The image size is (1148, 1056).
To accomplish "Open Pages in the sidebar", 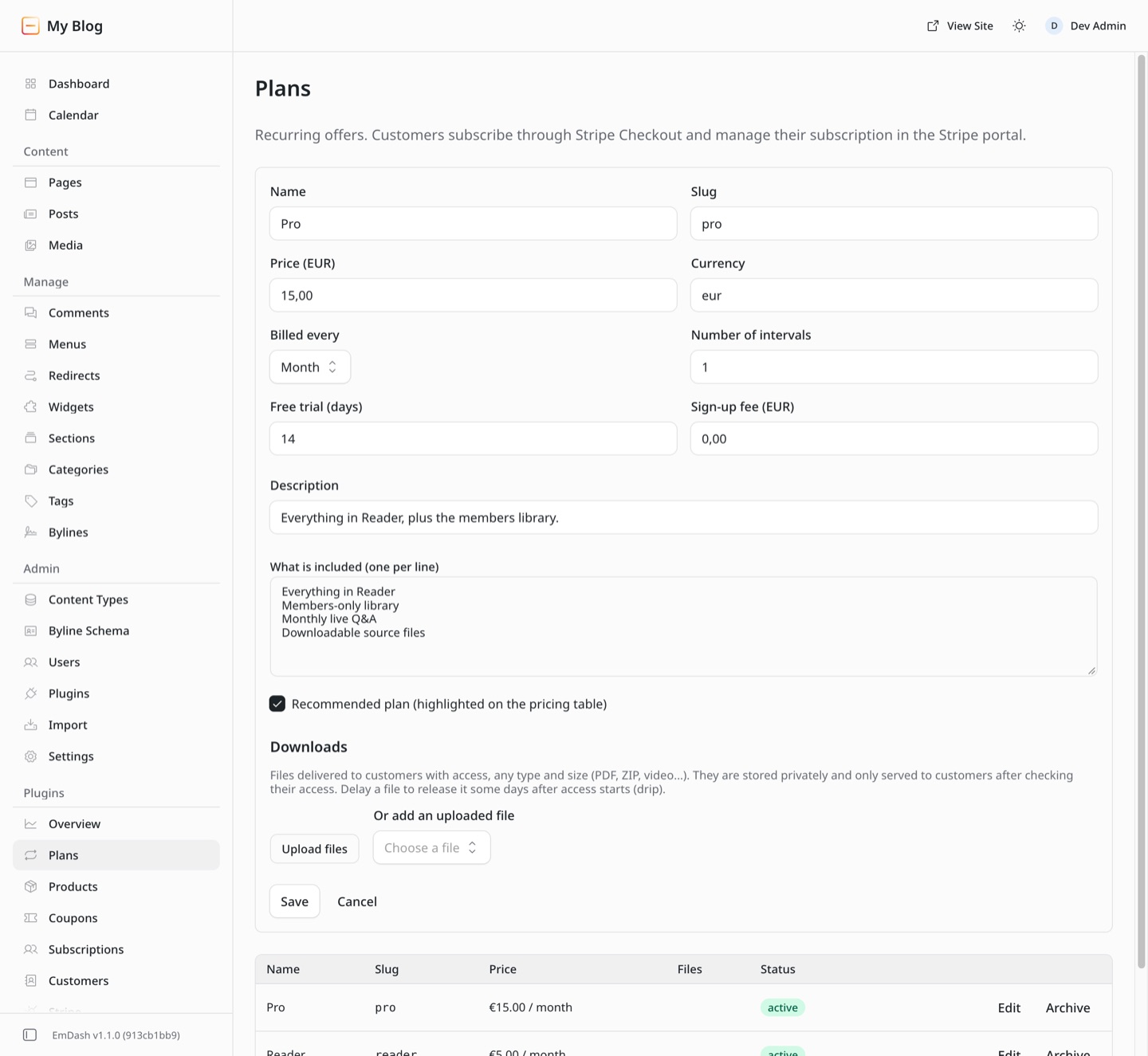I will [116, 183].
